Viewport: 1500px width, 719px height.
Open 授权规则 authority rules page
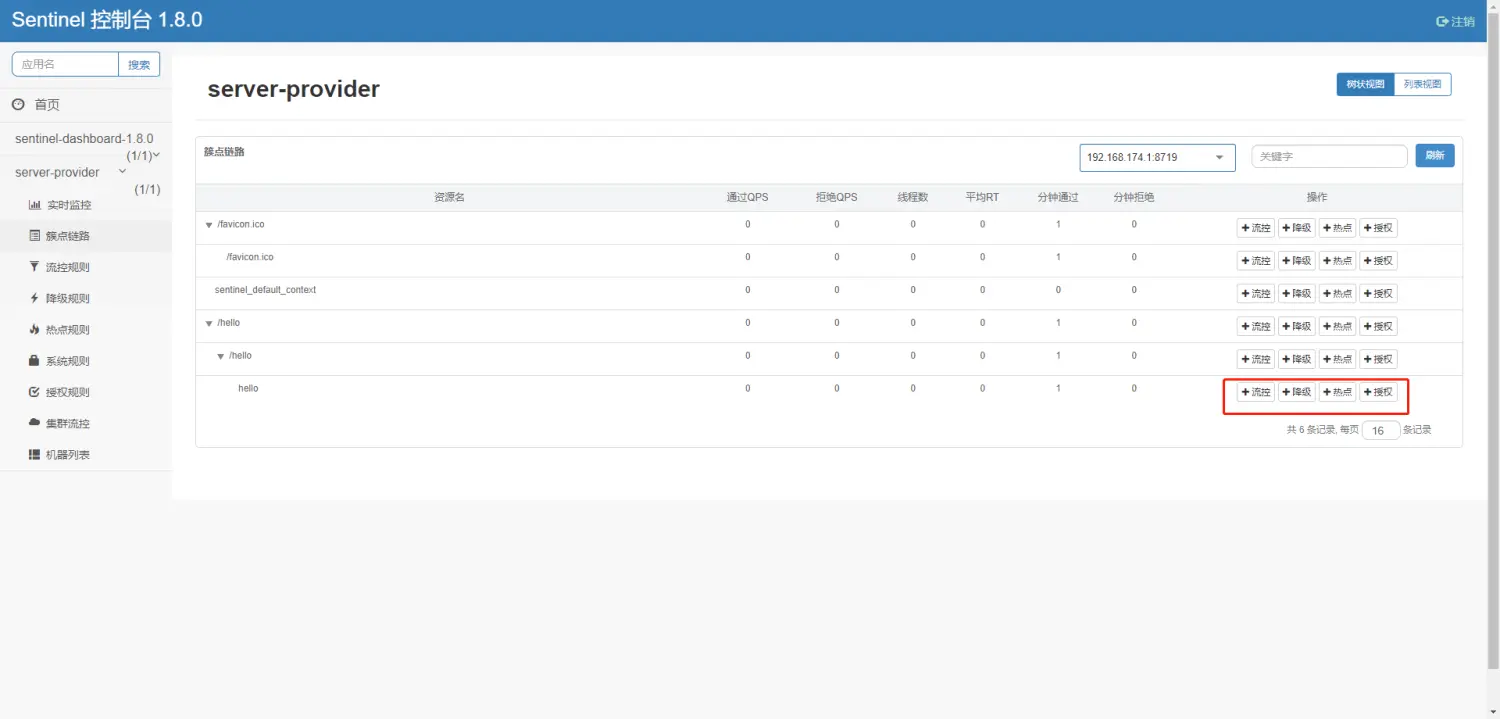[x=60, y=392]
